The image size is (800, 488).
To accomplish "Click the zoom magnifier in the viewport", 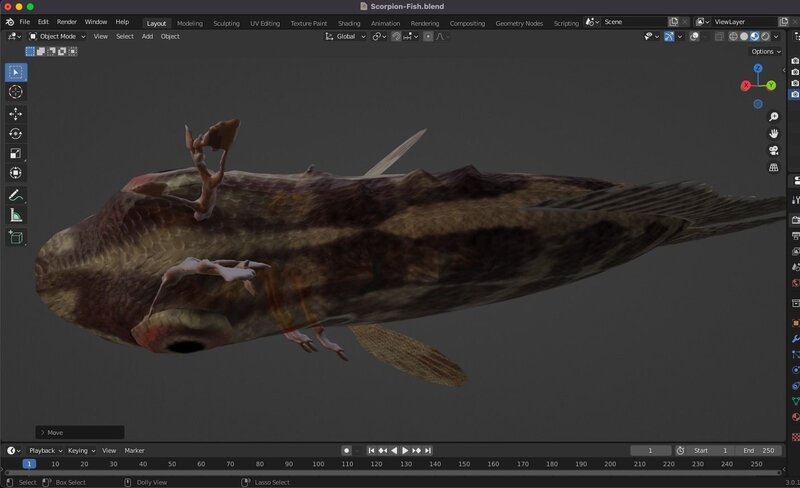I will click(773, 117).
